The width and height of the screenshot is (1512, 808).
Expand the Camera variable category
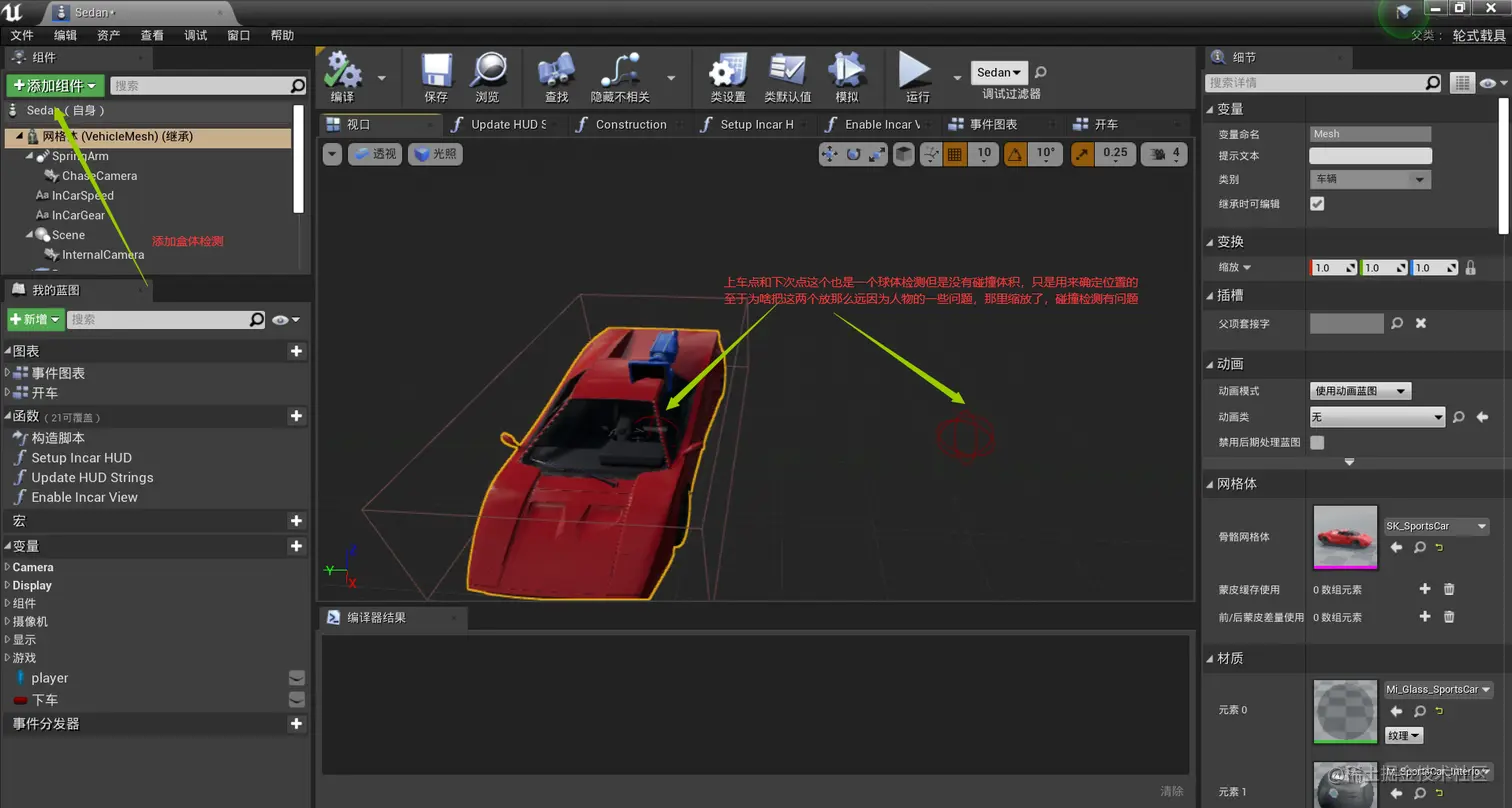point(8,567)
